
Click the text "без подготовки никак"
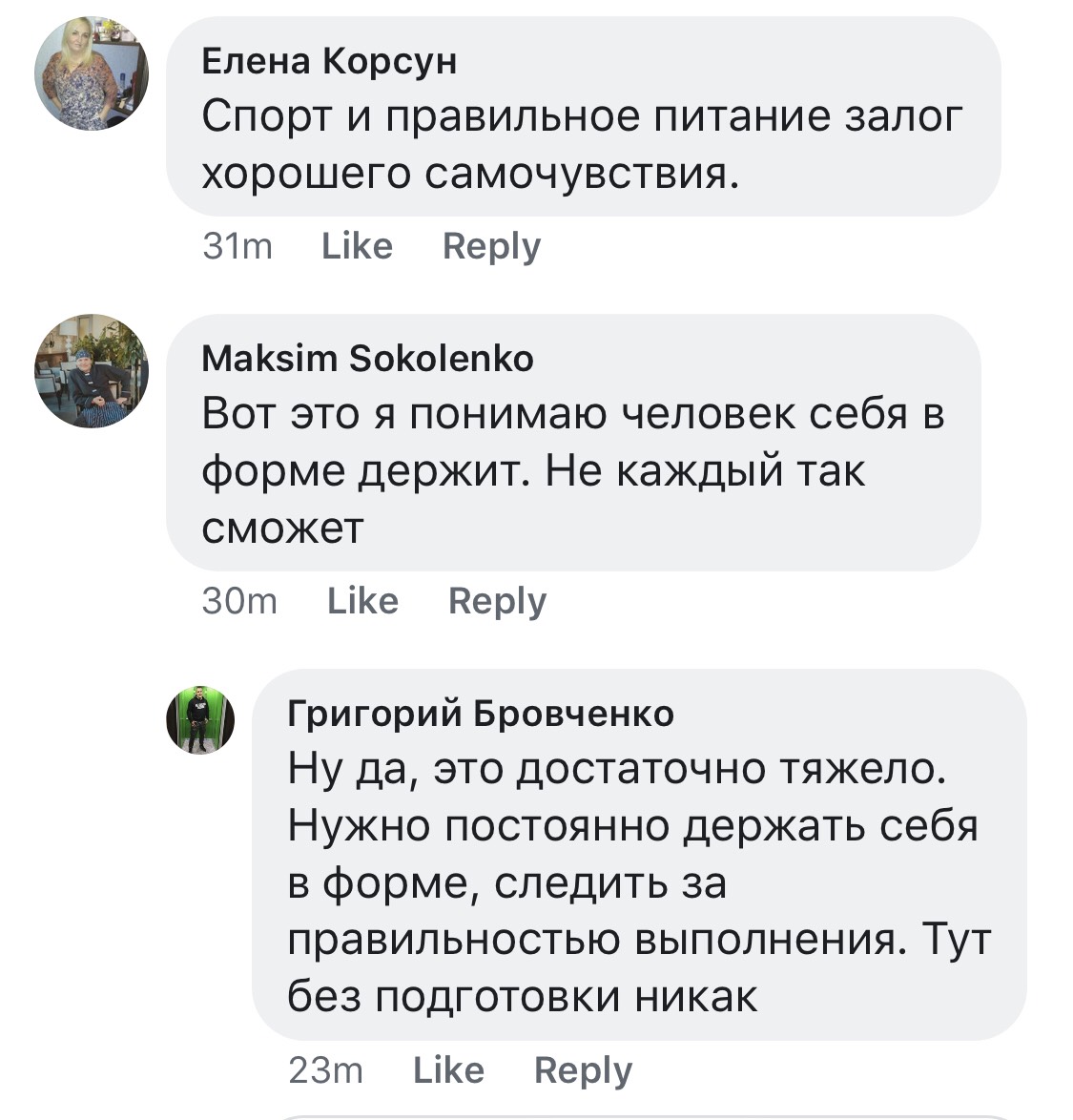point(523,997)
